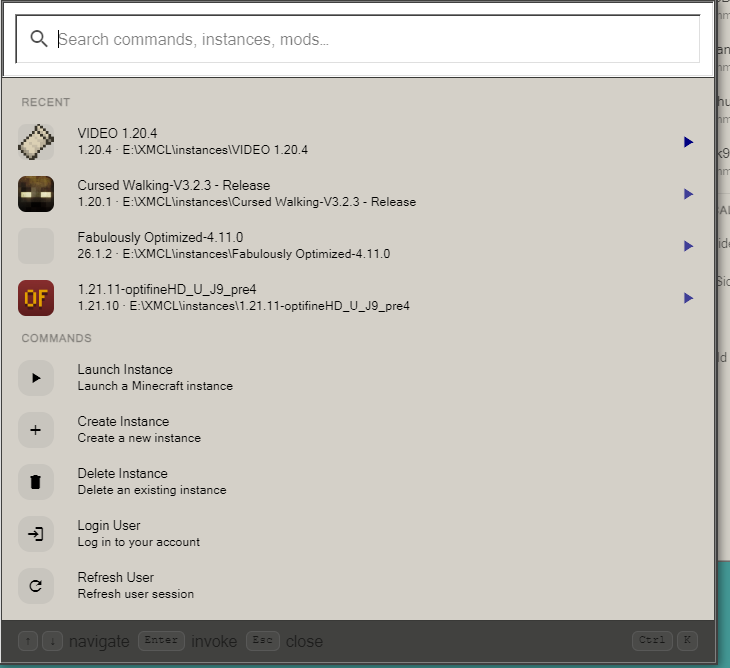Click the Delete Instance trash icon

click(36, 482)
